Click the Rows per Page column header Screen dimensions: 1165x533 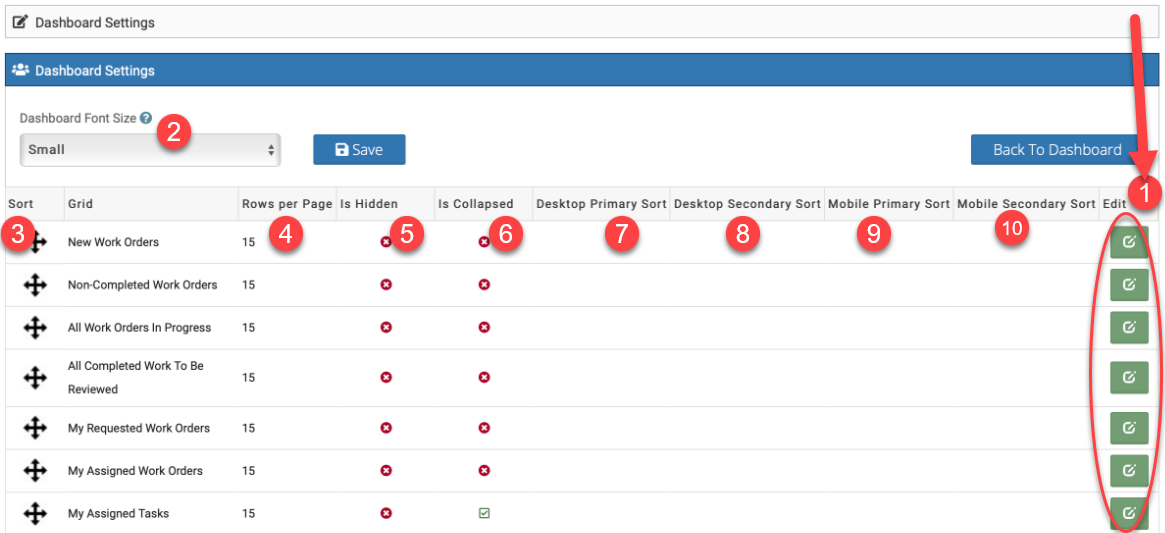pyautogui.click(x=286, y=204)
